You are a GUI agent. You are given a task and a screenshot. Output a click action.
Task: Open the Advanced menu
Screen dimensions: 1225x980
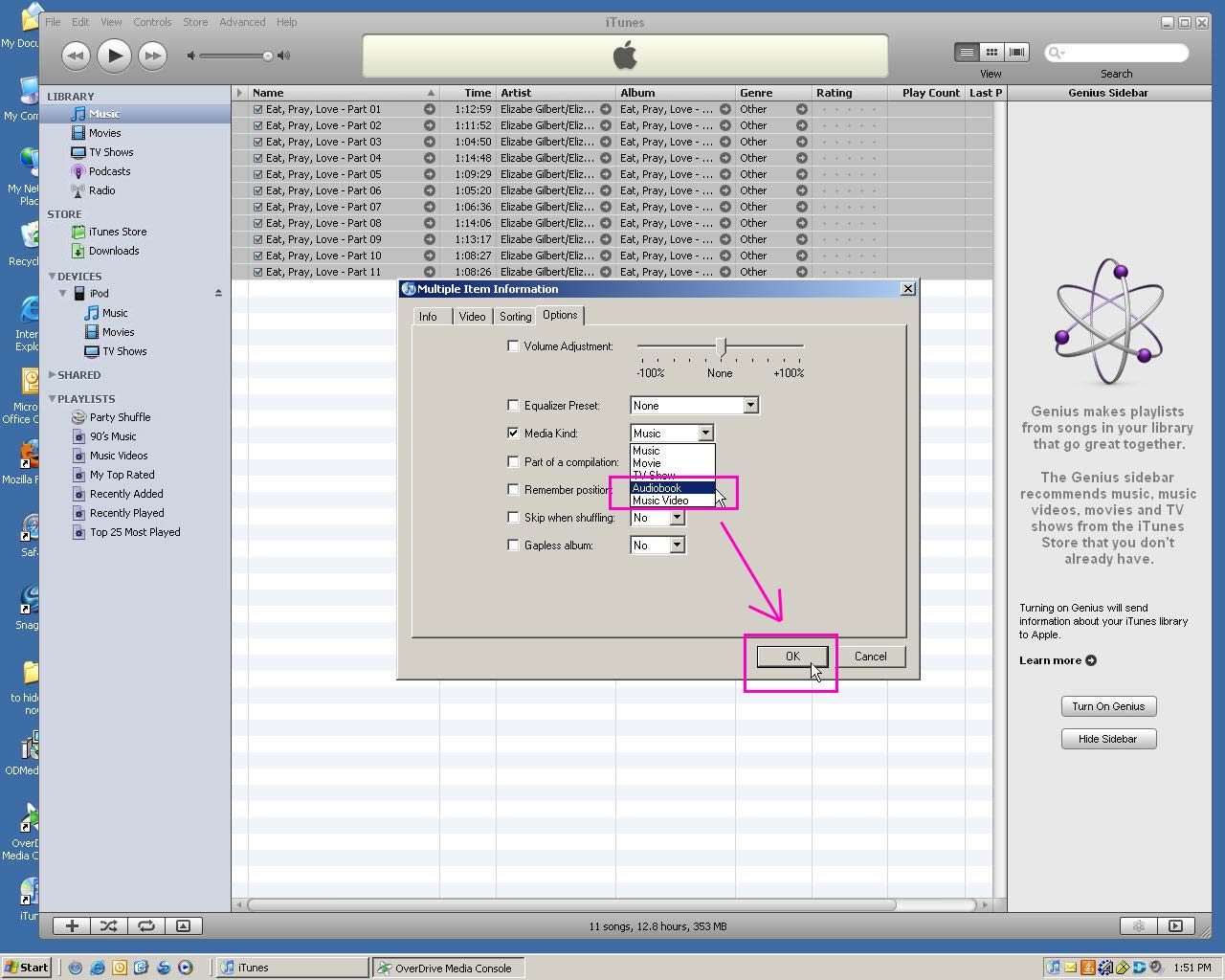coord(242,22)
